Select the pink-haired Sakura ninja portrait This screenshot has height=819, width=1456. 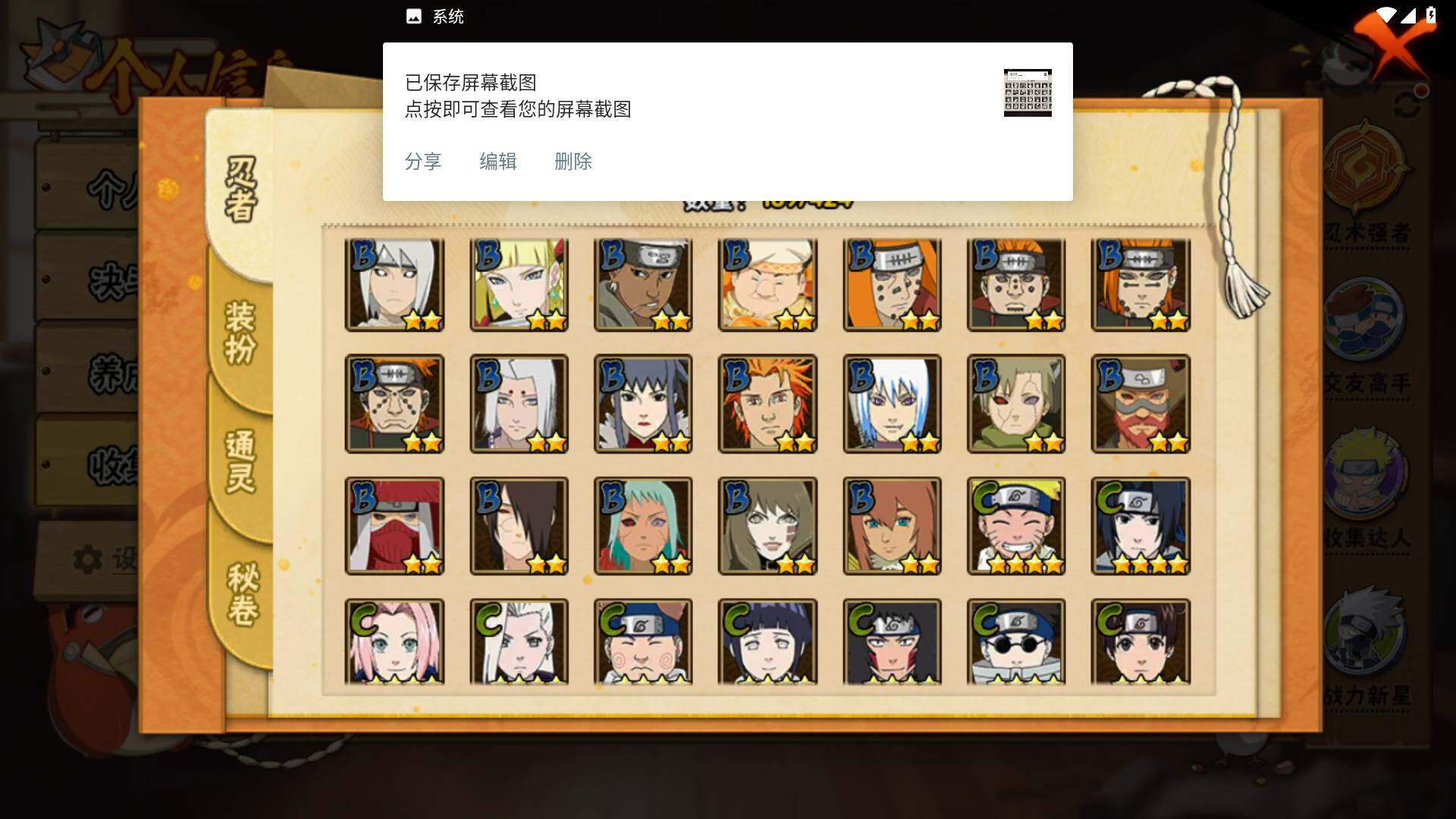[x=394, y=642]
